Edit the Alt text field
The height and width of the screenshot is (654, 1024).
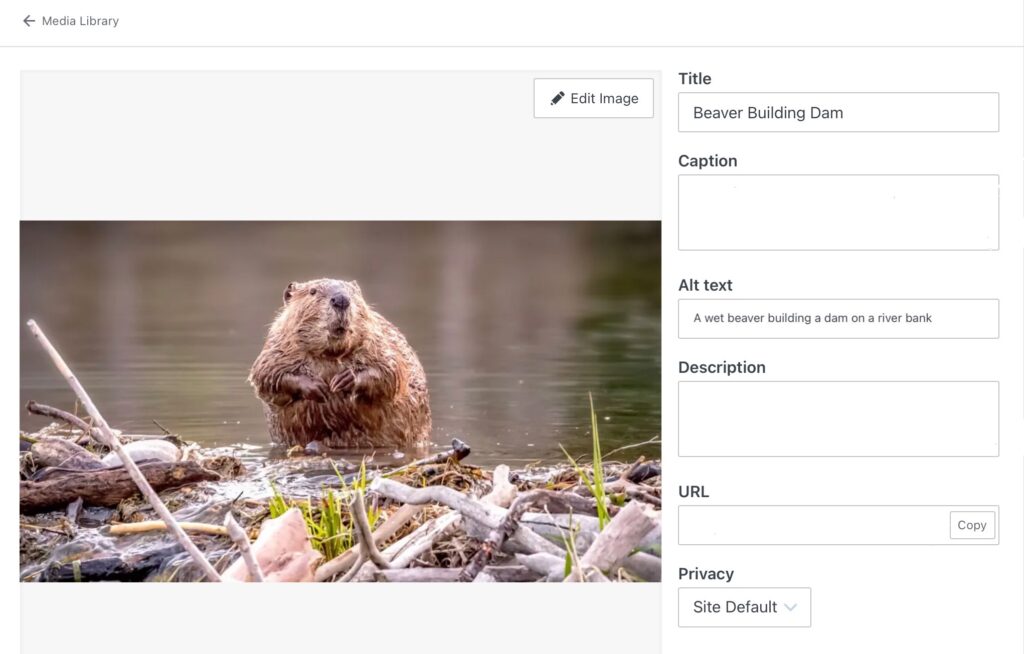[838, 319]
